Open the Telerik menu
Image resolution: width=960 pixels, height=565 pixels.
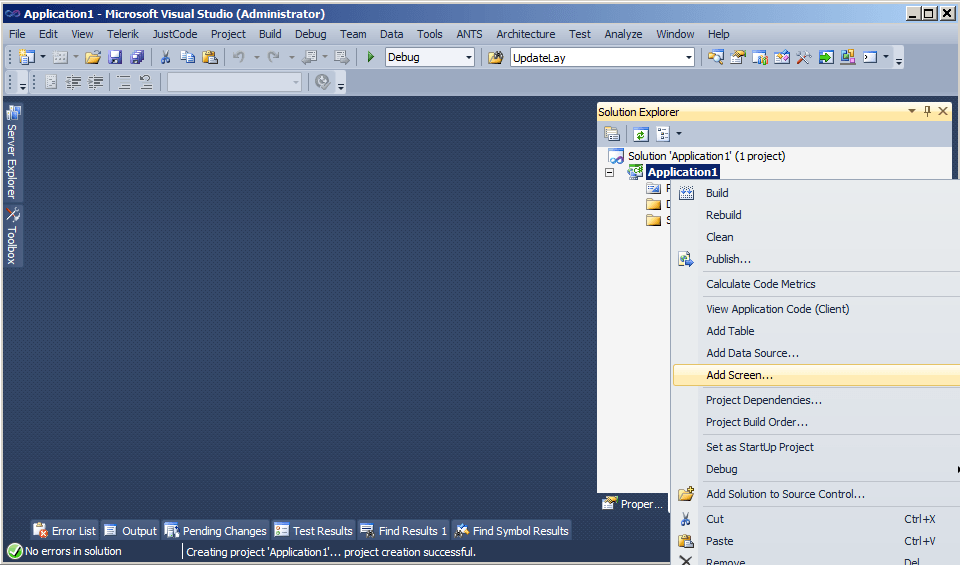pyautogui.click(x=122, y=34)
